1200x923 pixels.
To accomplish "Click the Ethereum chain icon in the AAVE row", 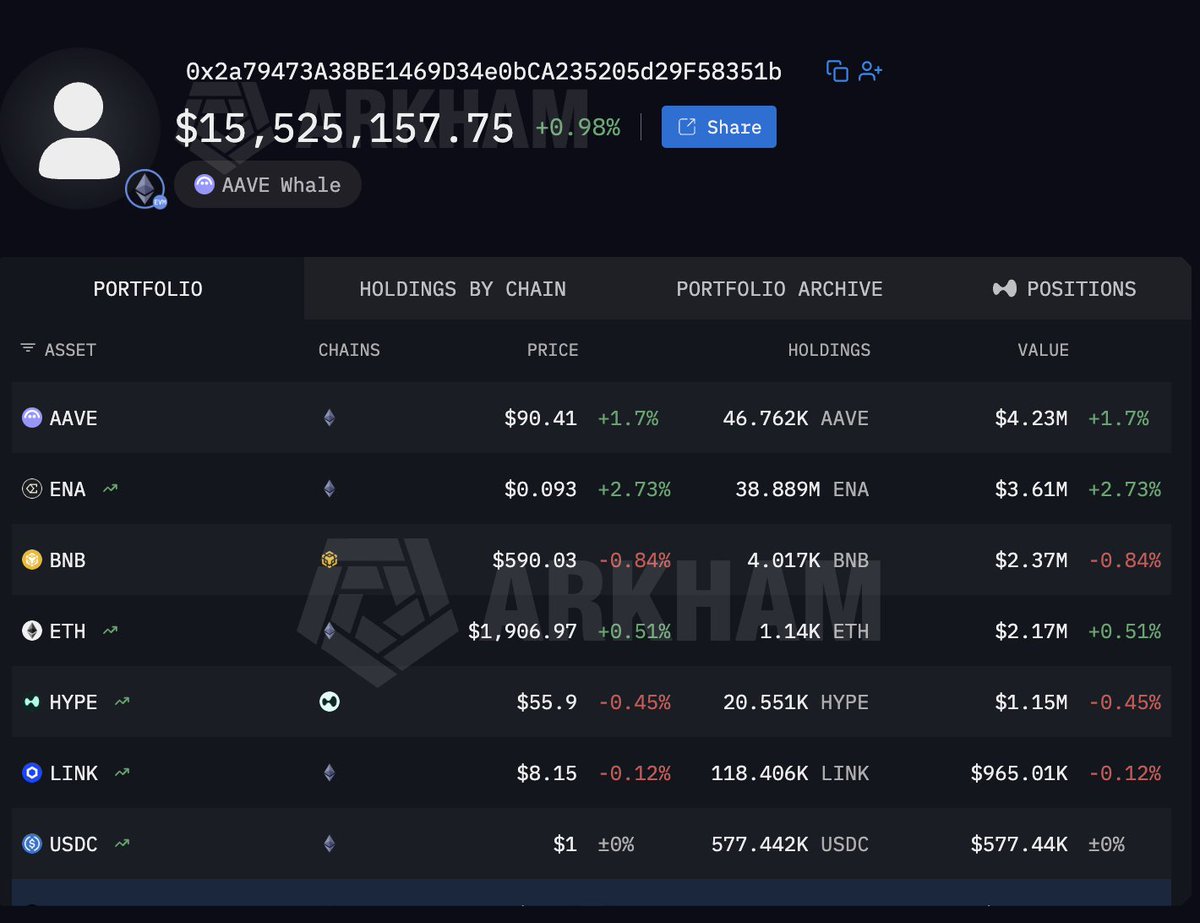I will coord(329,418).
